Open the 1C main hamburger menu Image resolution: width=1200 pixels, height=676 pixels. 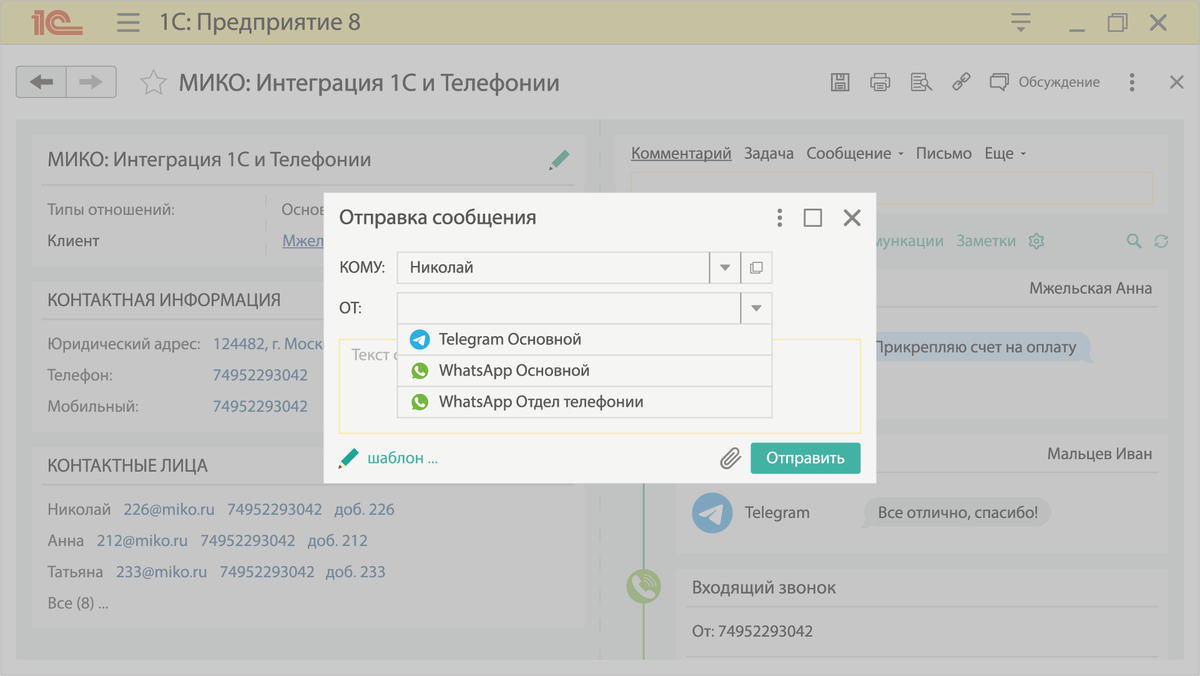(x=127, y=22)
